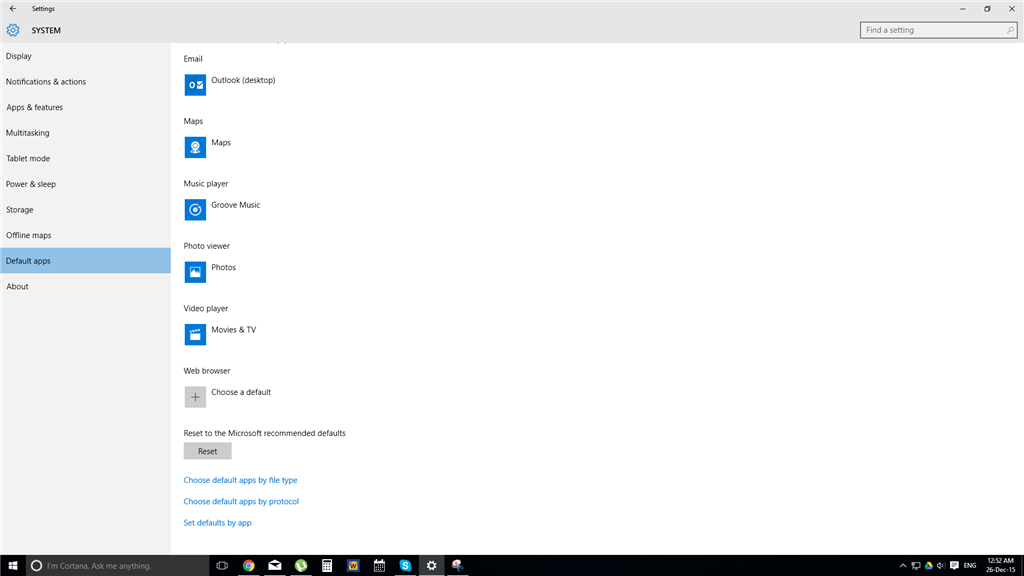Click the Settings gear on the taskbar
This screenshot has width=1024, height=576.
coord(431,566)
